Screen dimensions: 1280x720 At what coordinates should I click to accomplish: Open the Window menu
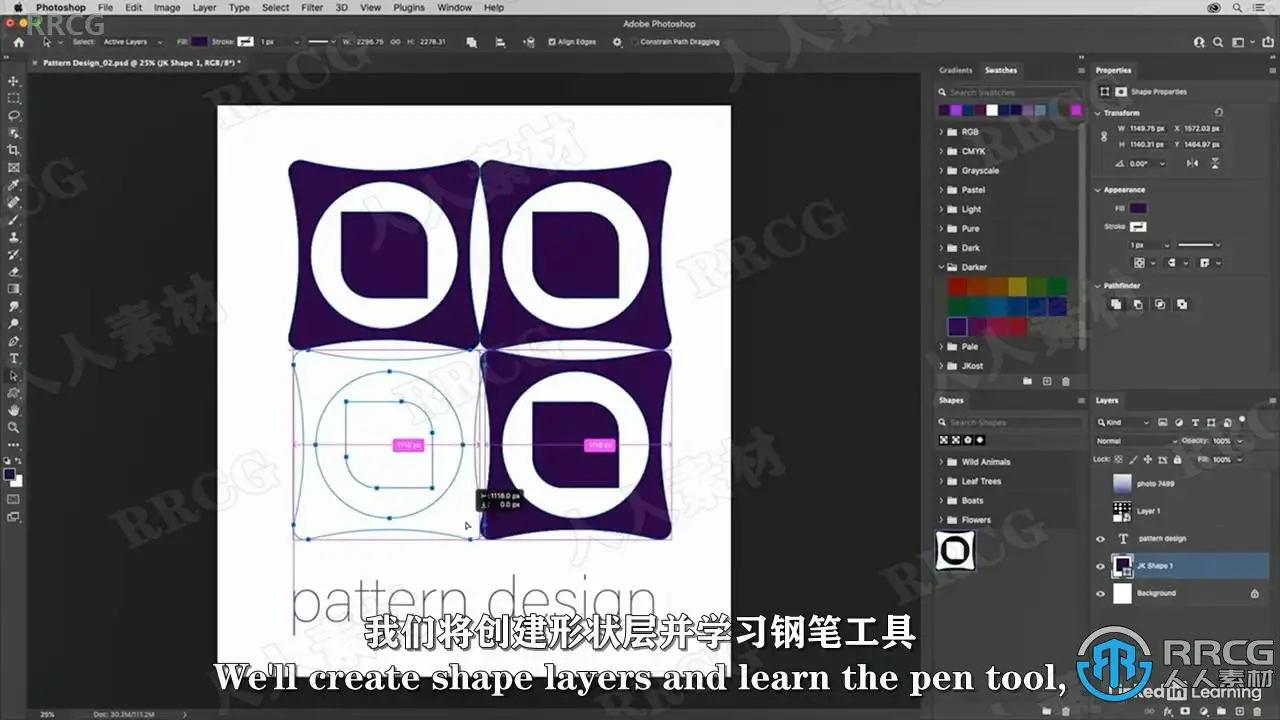(454, 7)
